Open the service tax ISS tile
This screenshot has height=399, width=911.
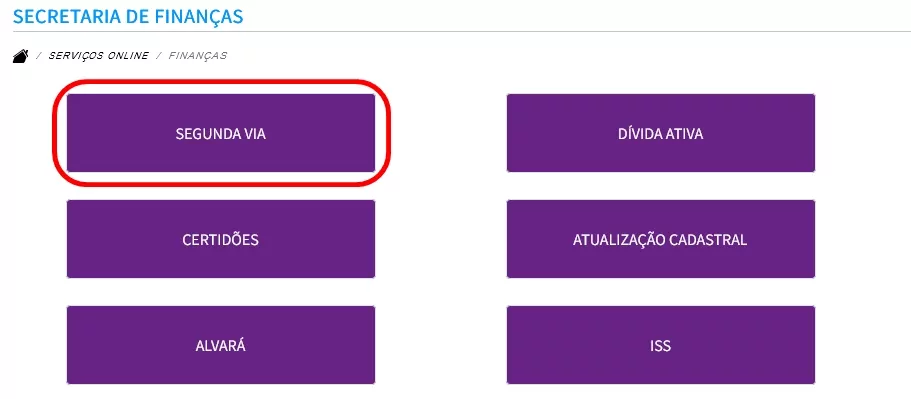point(661,345)
